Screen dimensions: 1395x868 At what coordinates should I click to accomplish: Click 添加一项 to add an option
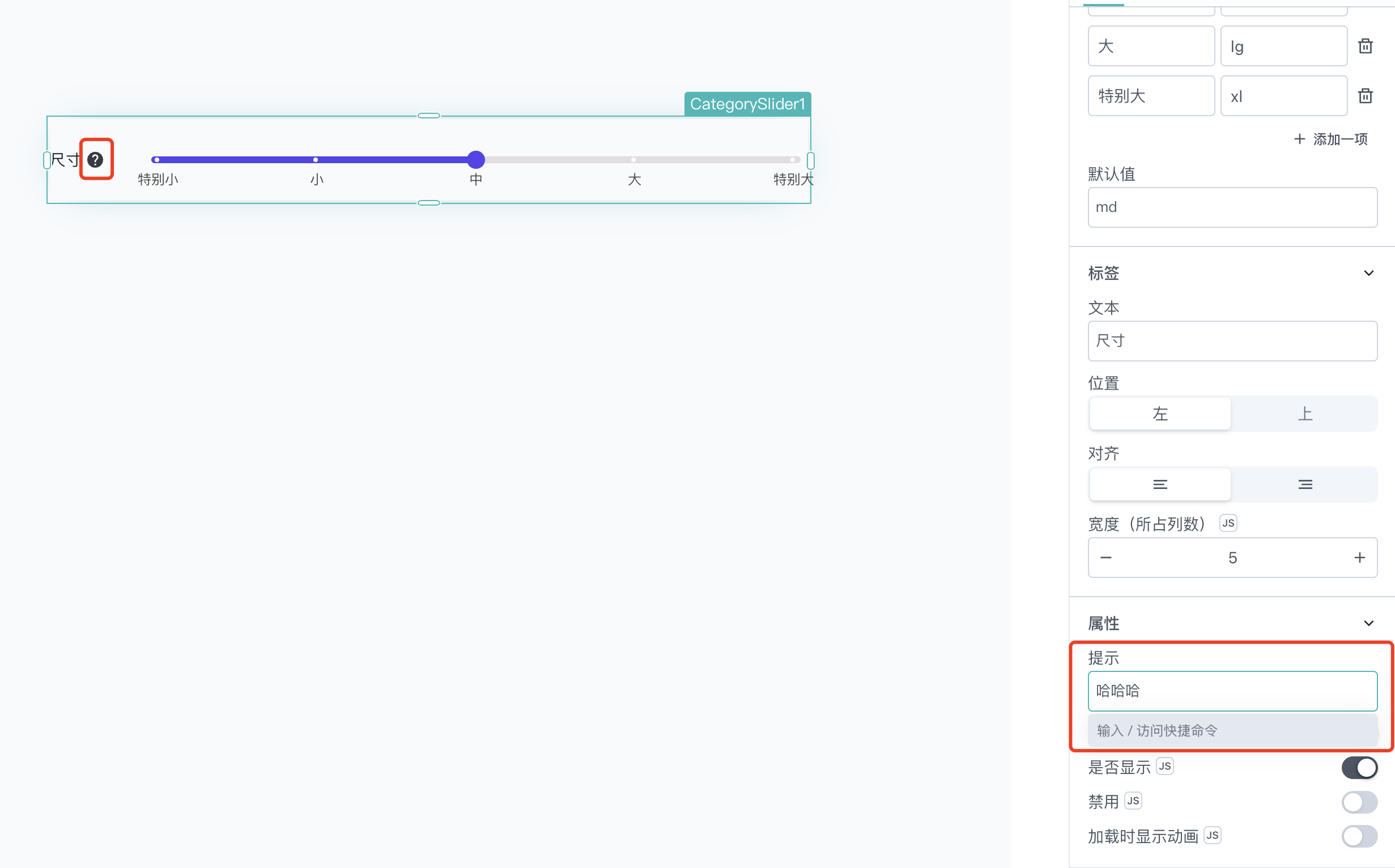[1331, 139]
